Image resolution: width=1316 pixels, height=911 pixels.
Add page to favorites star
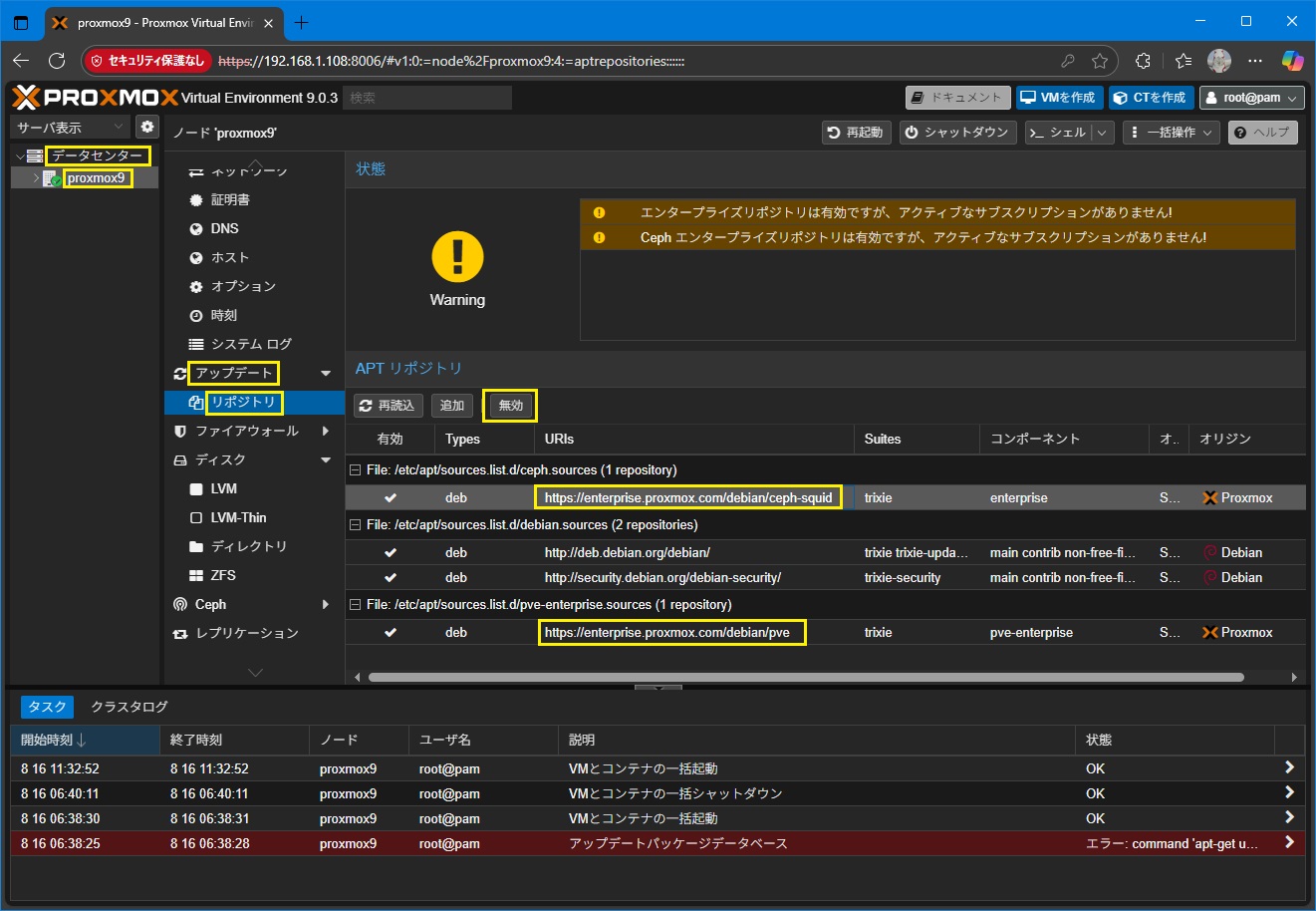point(1099,61)
